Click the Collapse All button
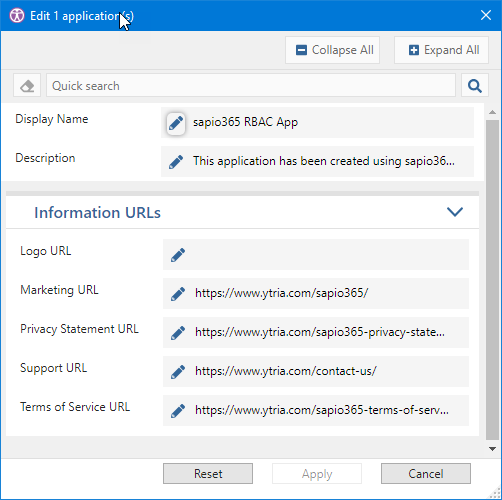The width and height of the screenshot is (502, 500). click(332, 50)
